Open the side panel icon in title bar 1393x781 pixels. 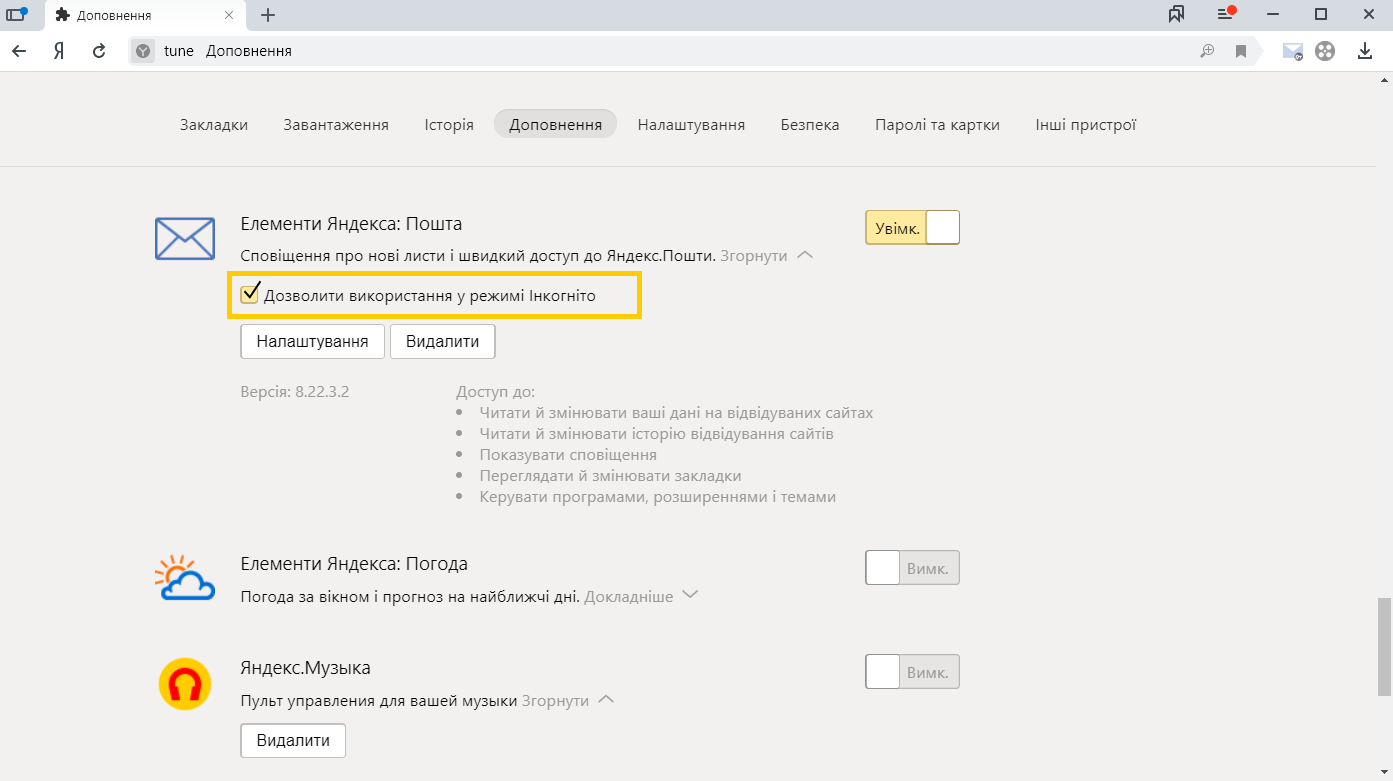click(x=16, y=14)
